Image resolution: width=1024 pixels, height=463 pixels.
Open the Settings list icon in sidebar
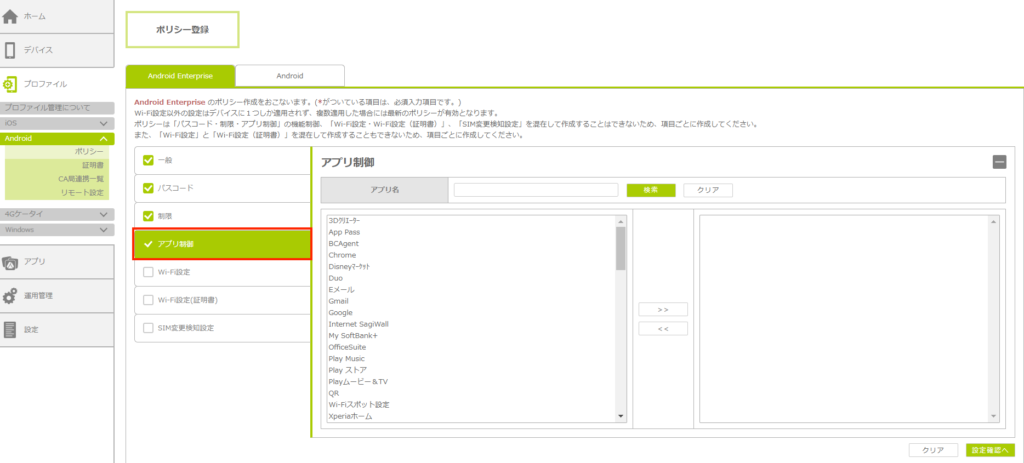click(x=11, y=329)
